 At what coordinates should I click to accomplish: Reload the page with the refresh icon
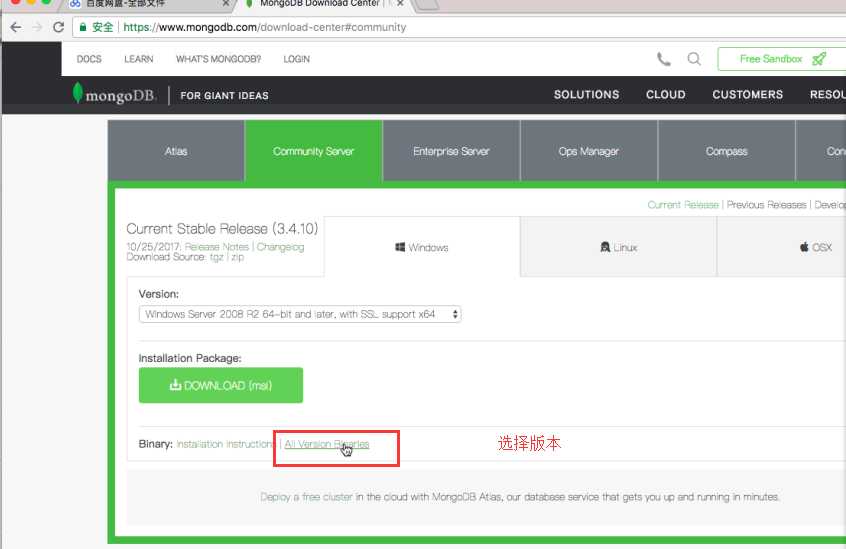pyautogui.click(x=58, y=27)
